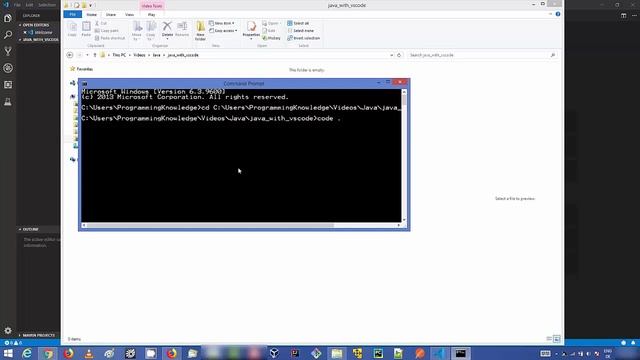Click Java in breadcrumb path
640x360 pixels.
coord(156,55)
